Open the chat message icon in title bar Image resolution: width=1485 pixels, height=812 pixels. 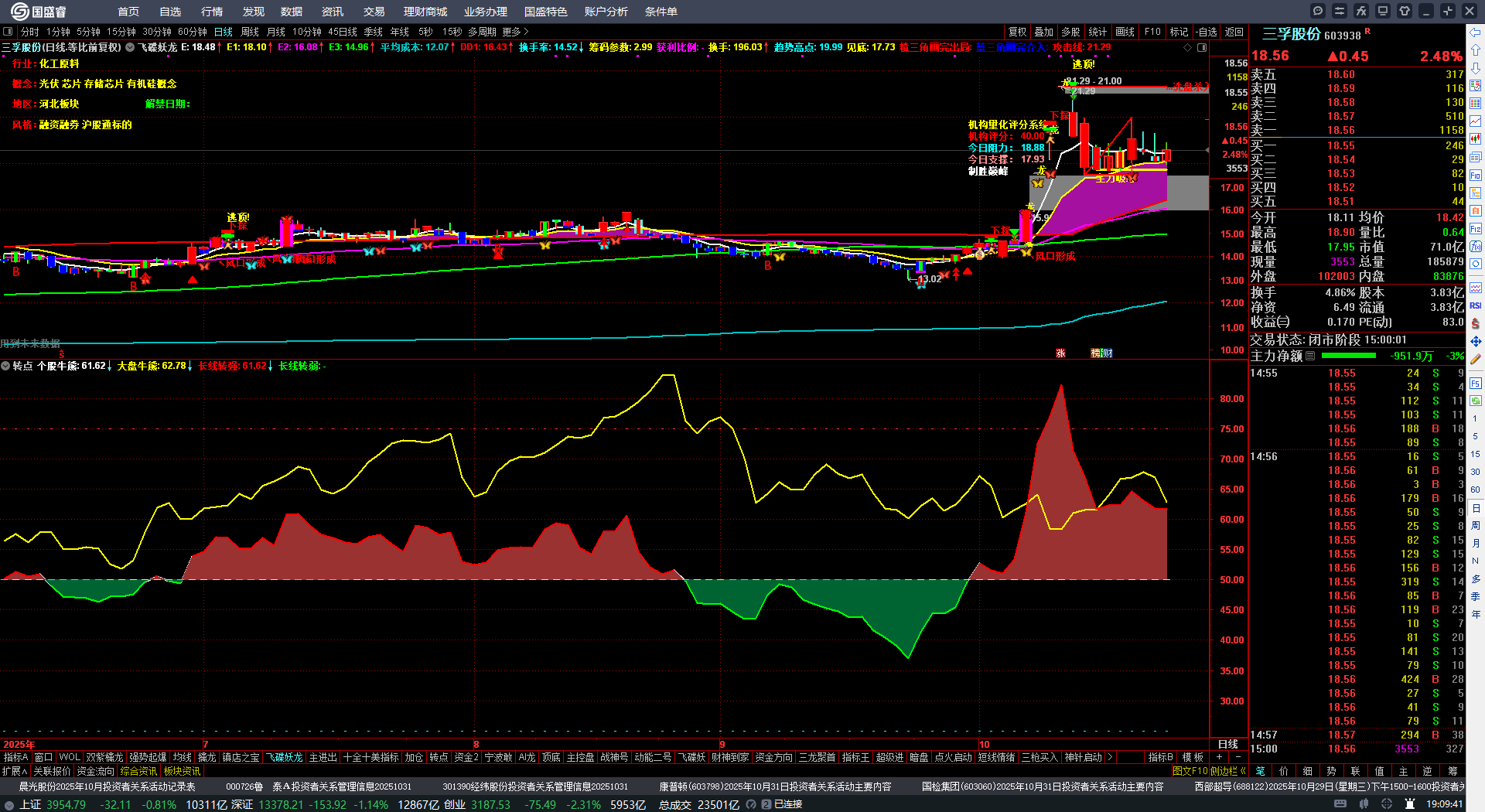coord(1318,11)
